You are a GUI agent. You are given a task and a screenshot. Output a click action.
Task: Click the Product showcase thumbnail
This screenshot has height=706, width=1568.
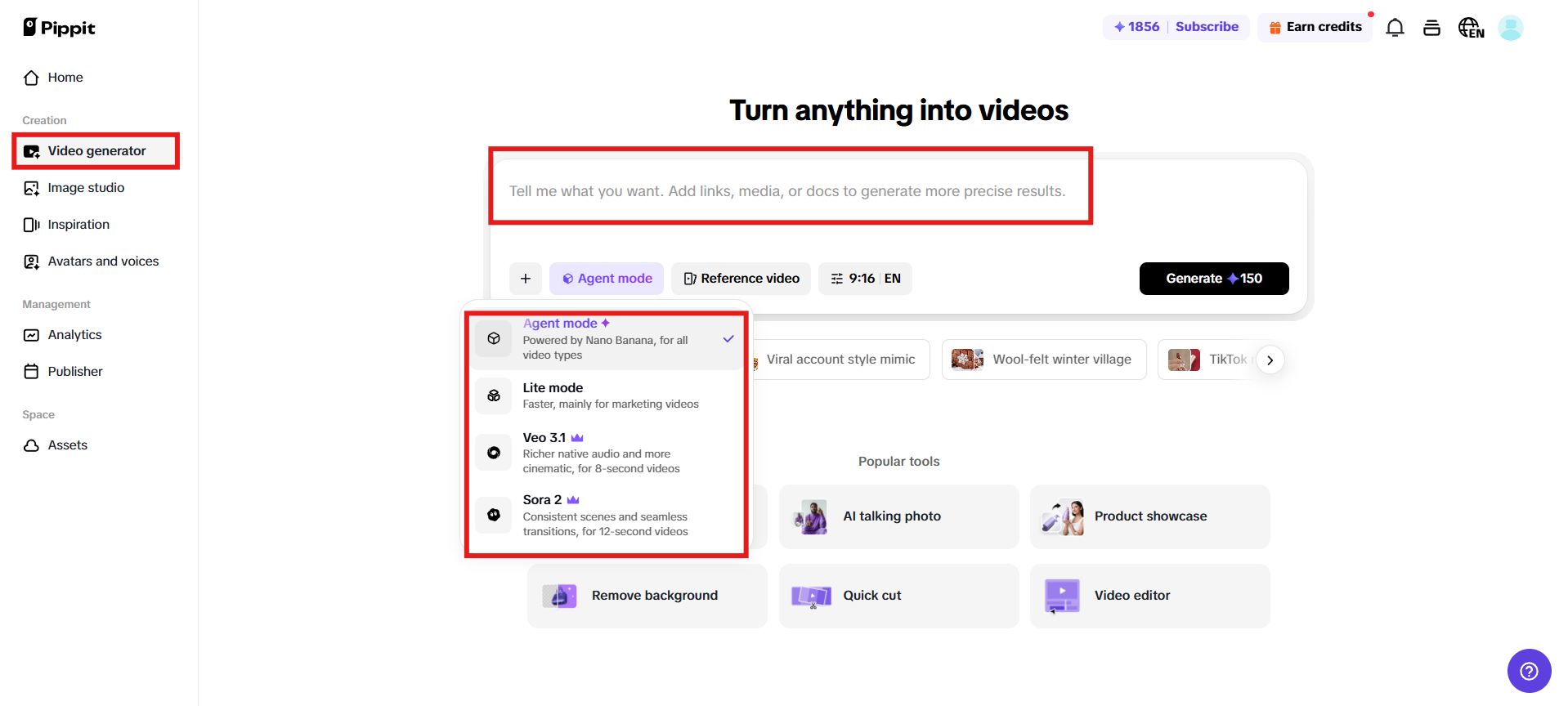(x=1063, y=516)
